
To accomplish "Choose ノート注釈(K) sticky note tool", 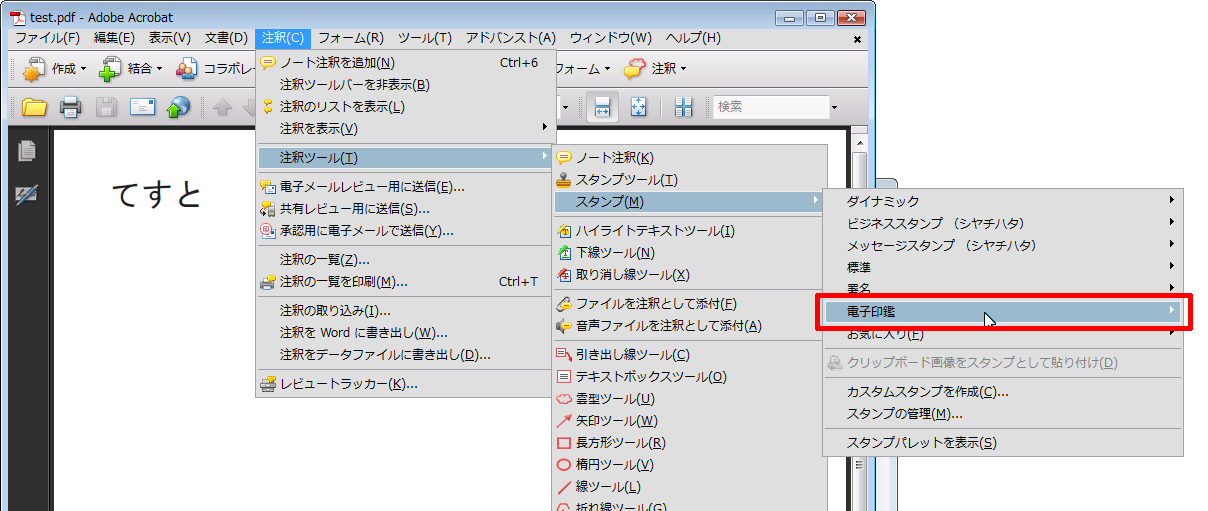I will 691,158.
